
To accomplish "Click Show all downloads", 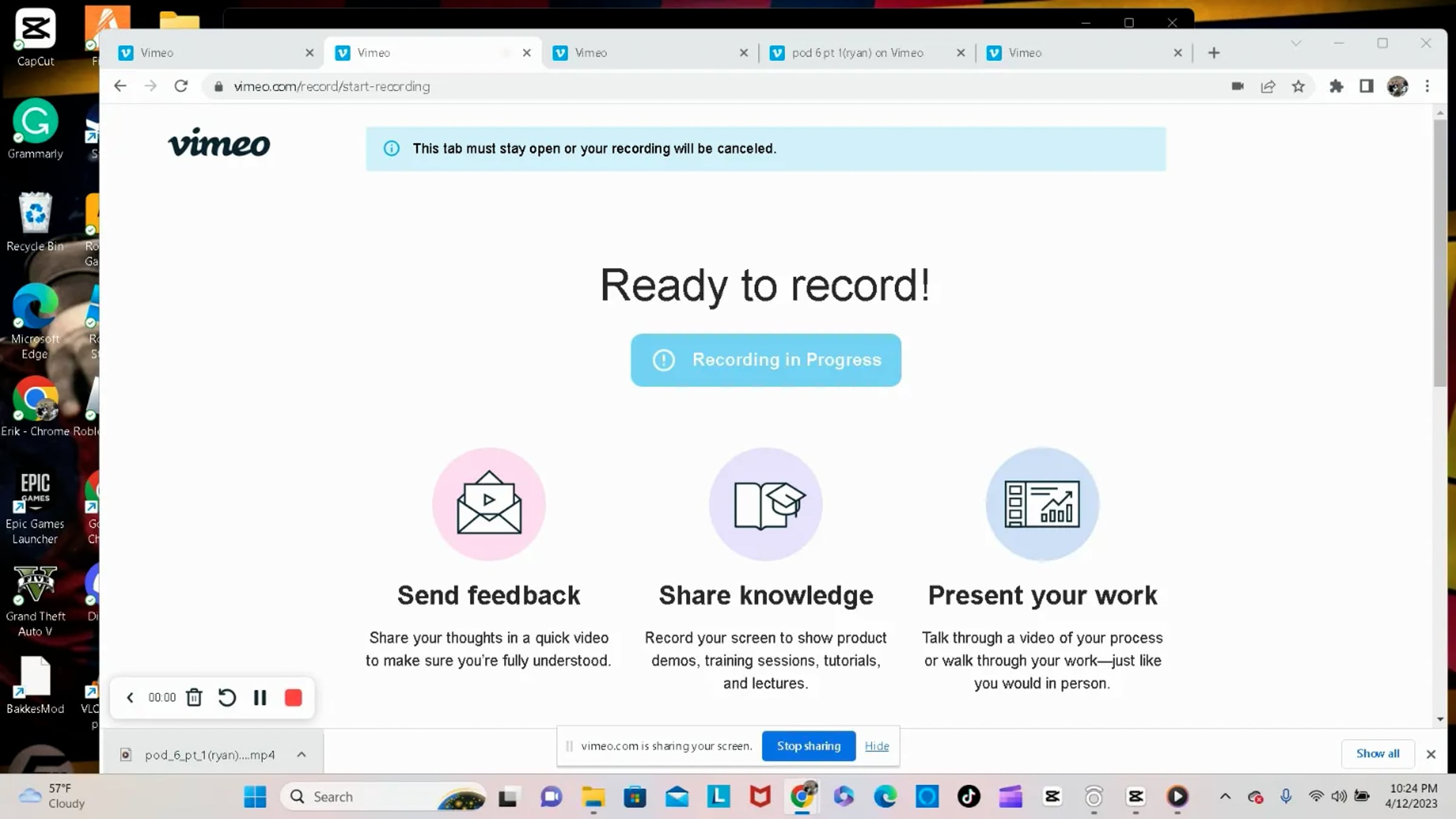I will 1377,753.
